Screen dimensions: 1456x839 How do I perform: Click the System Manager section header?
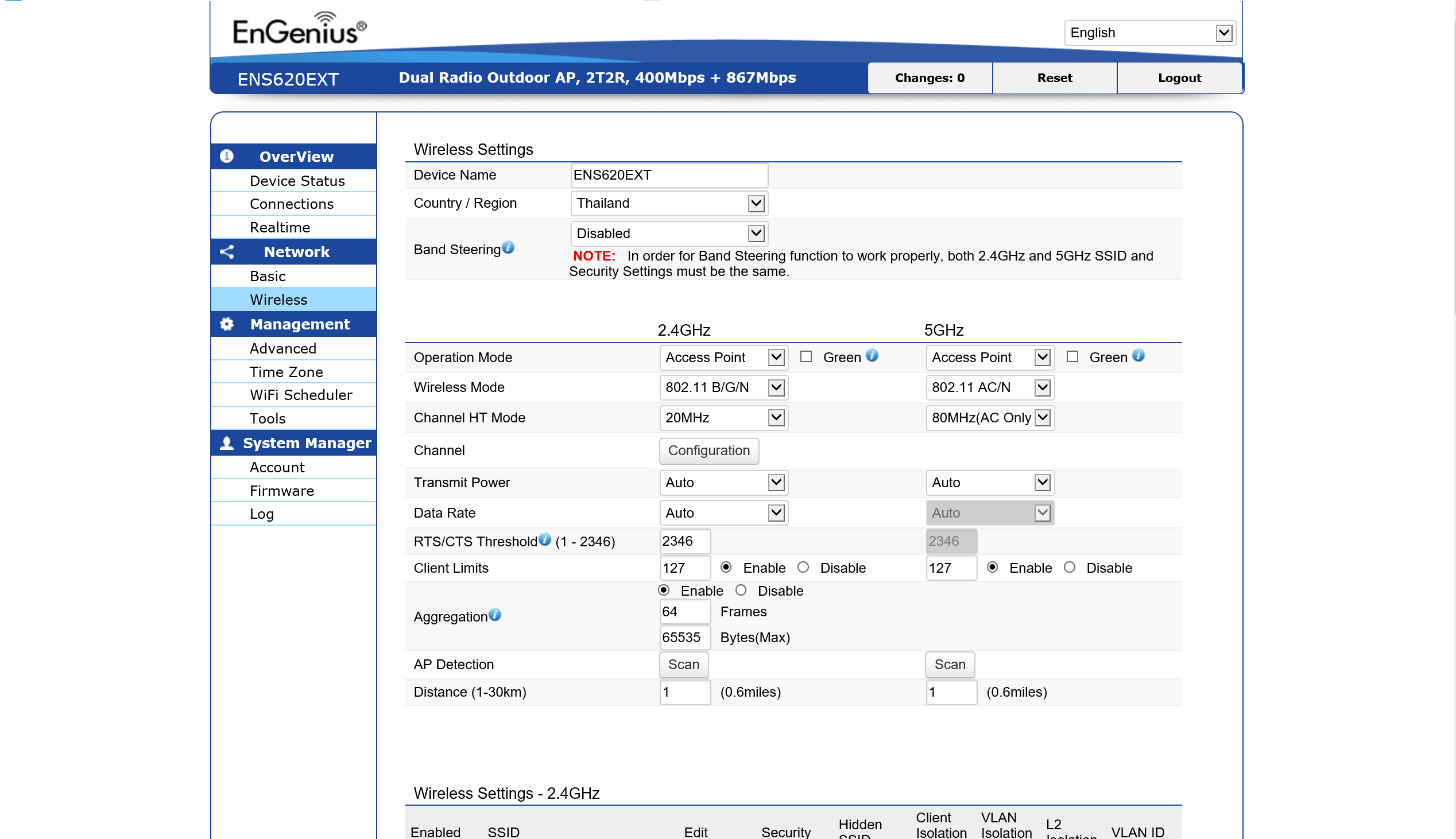pos(294,442)
